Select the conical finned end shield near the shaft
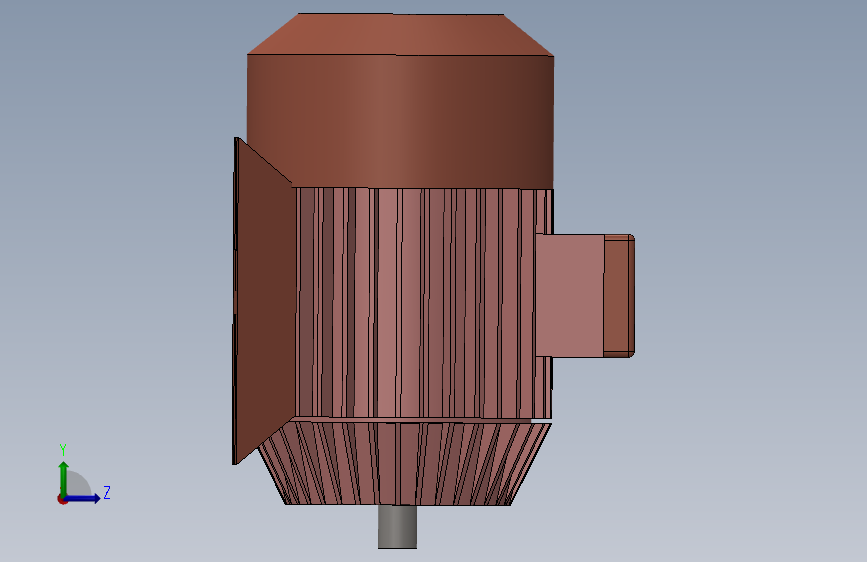The image size is (867, 562). tap(404, 464)
